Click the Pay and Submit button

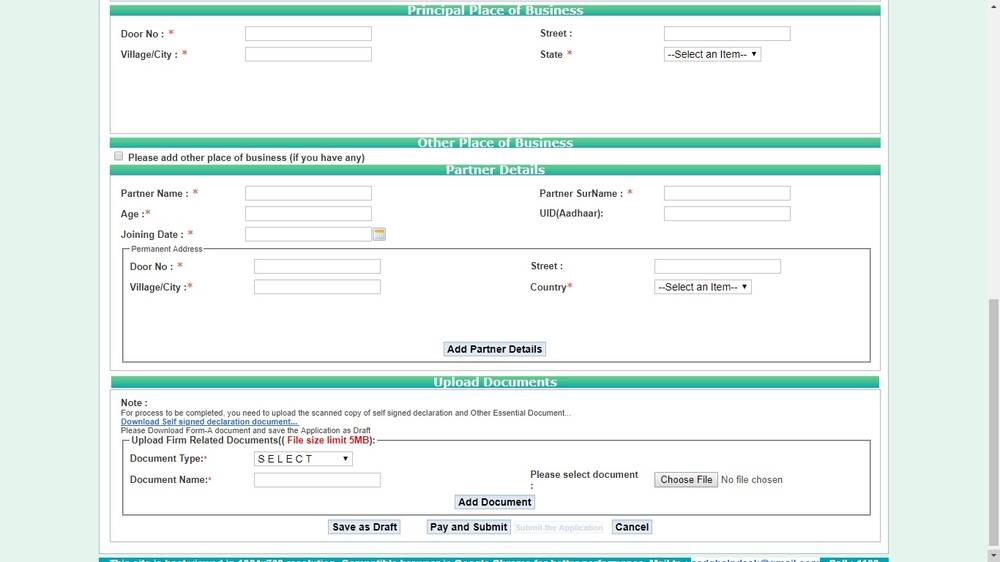[x=468, y=527]
